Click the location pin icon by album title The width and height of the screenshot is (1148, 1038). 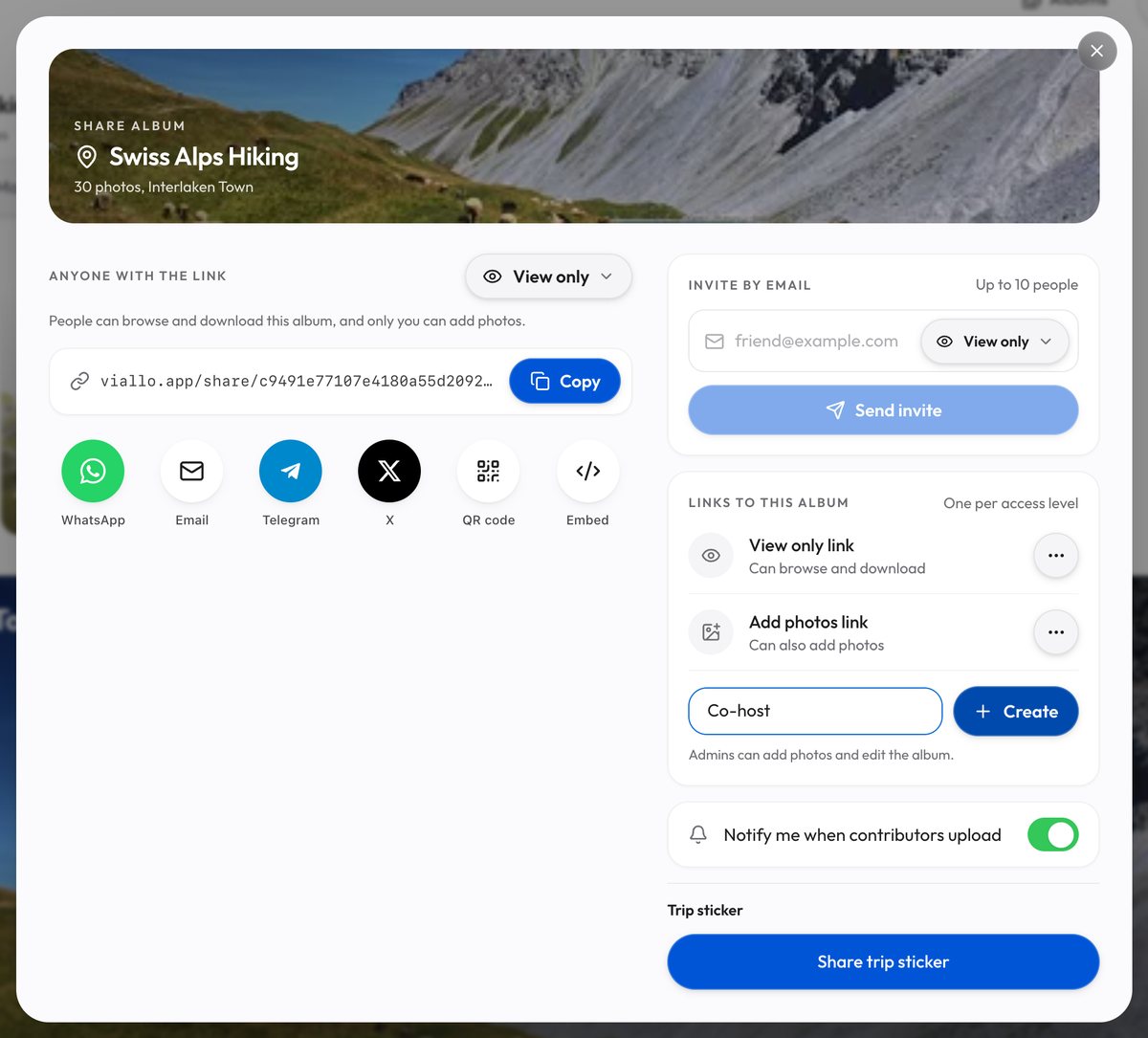pyautogui.click(x=86, y=157)
